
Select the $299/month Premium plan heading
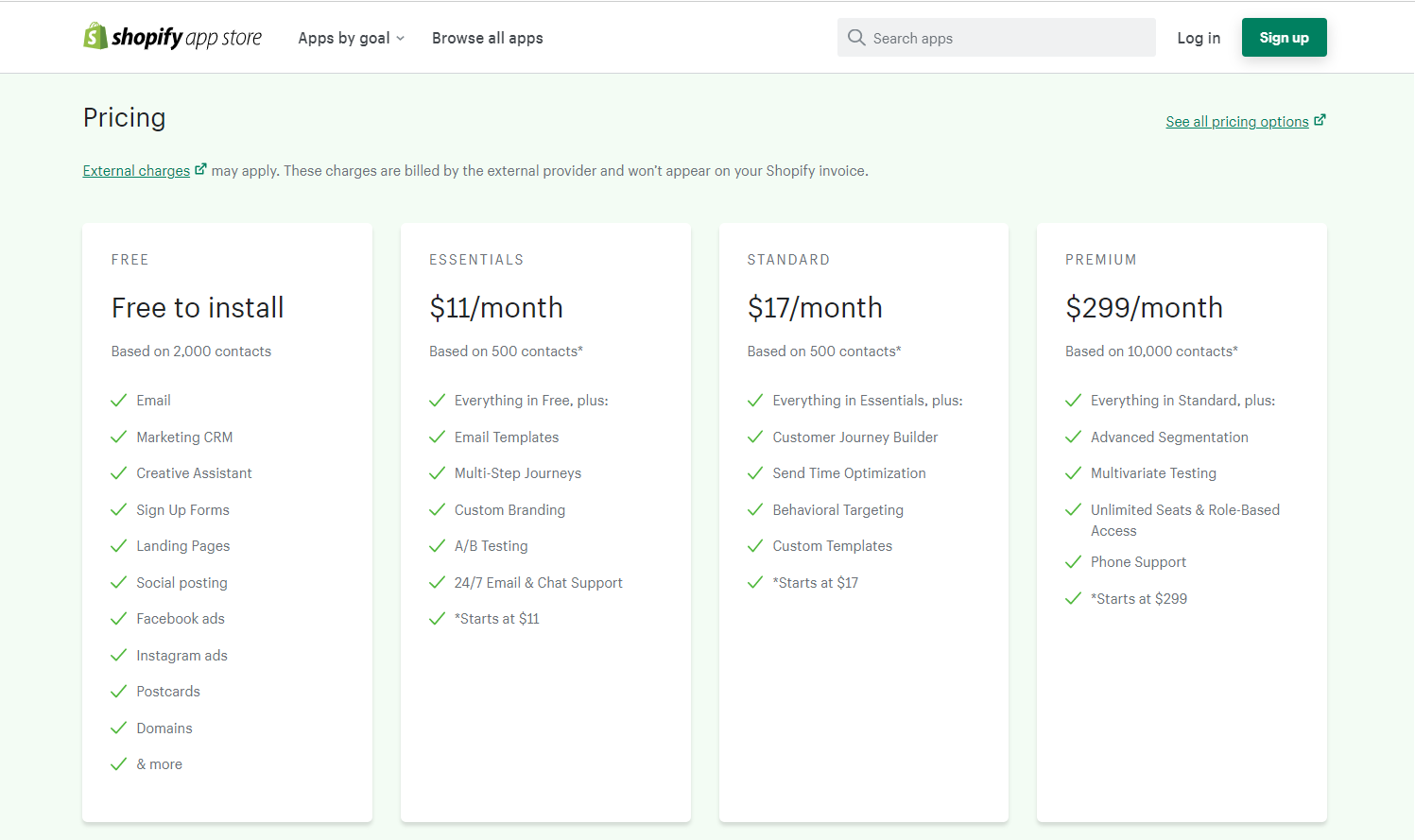[1144, 307]
